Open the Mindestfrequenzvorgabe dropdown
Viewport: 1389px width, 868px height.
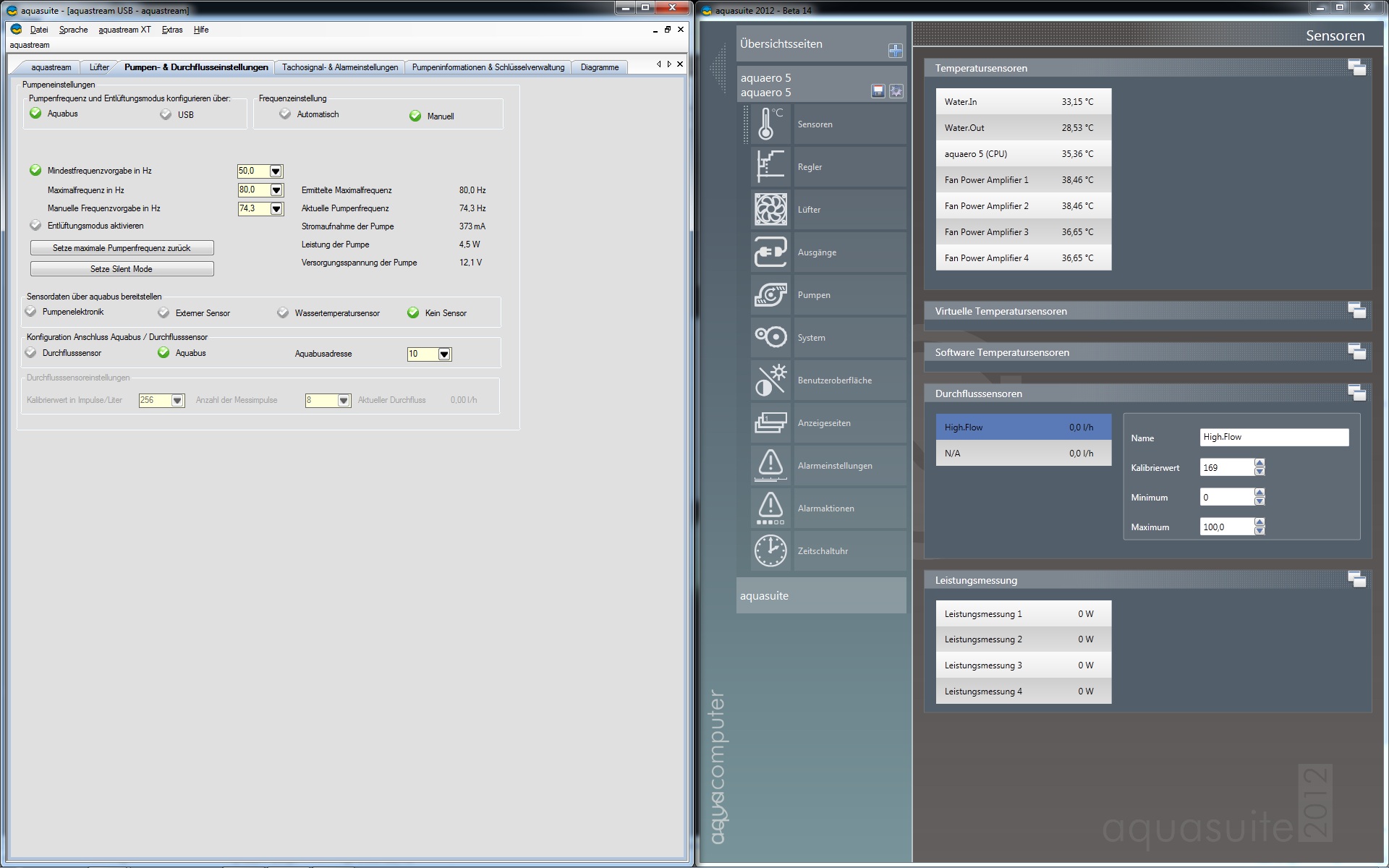click(x=276, y=171)
